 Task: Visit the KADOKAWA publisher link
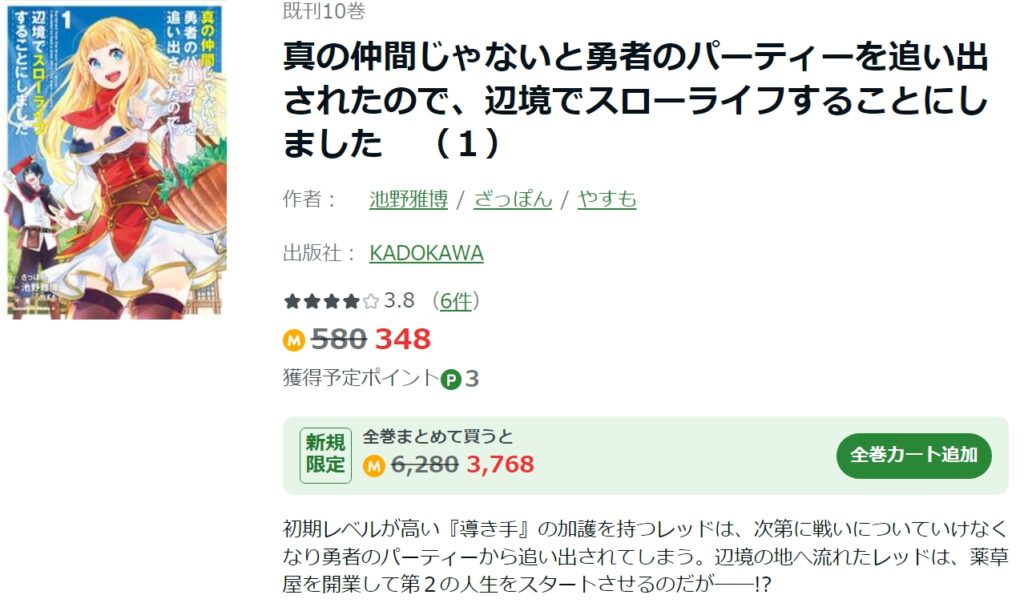(x=426, y=253)
